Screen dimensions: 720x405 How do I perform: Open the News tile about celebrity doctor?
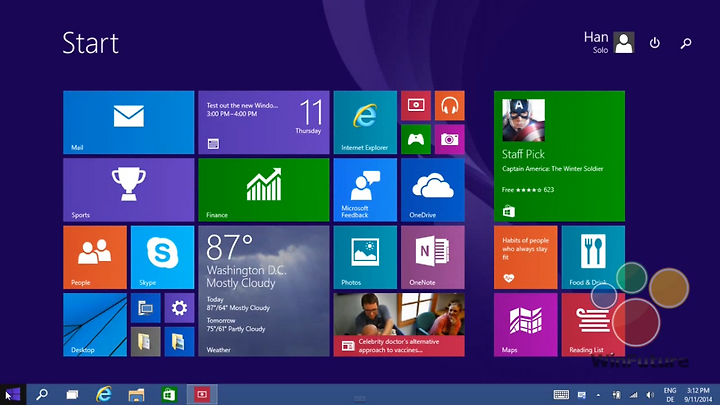point(399,325)
